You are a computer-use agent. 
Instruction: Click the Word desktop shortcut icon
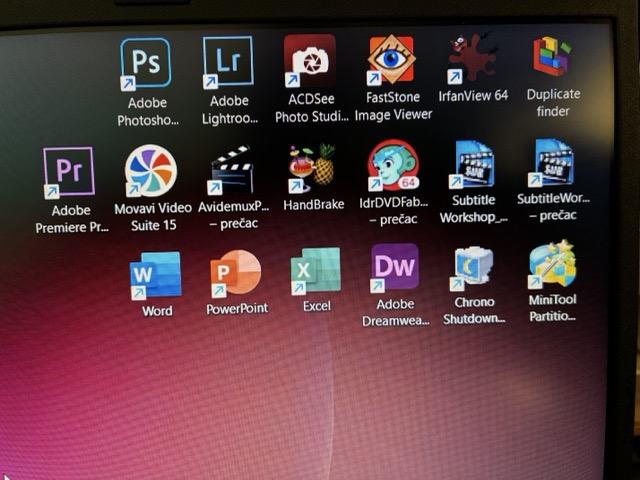[x=156, y=276]
